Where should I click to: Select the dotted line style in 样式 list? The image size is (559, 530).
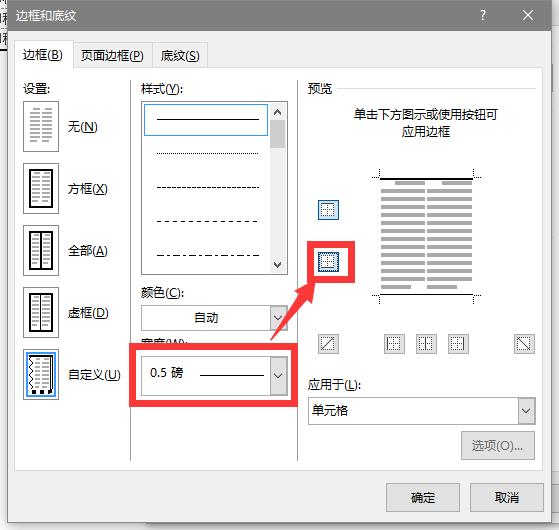tap(207, 154)
